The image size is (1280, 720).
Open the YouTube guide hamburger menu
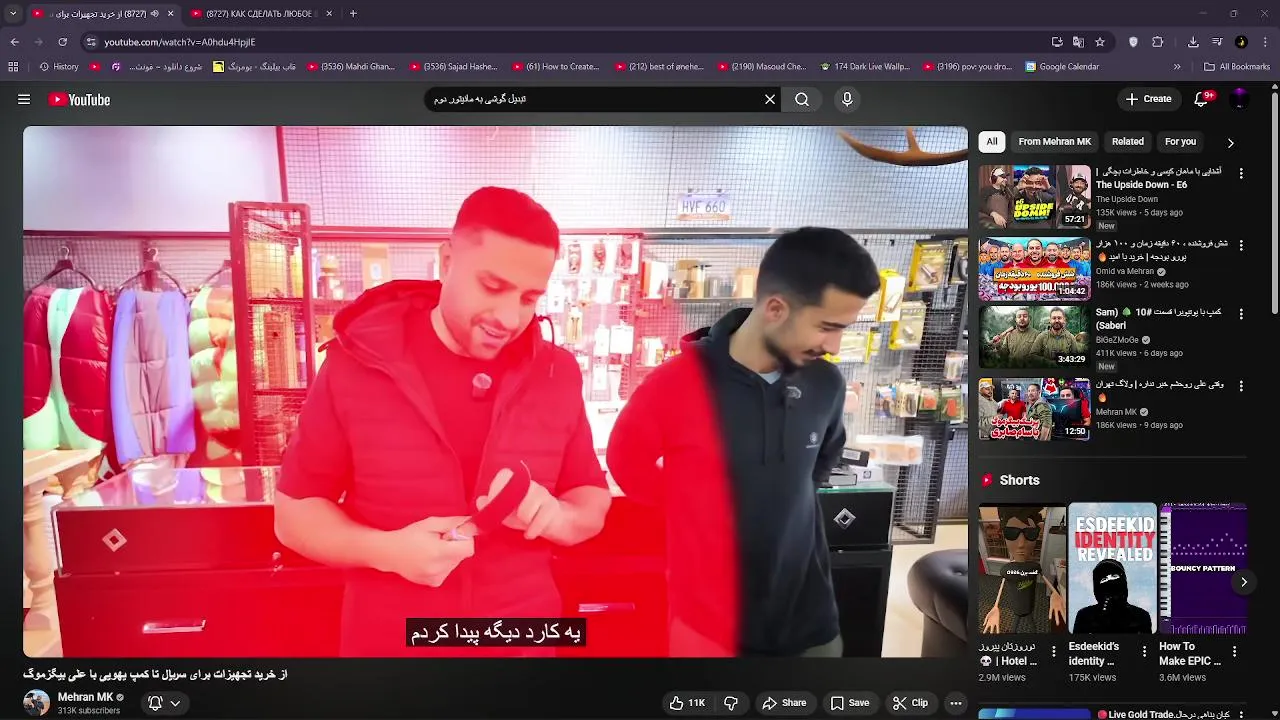pos(24,99)
